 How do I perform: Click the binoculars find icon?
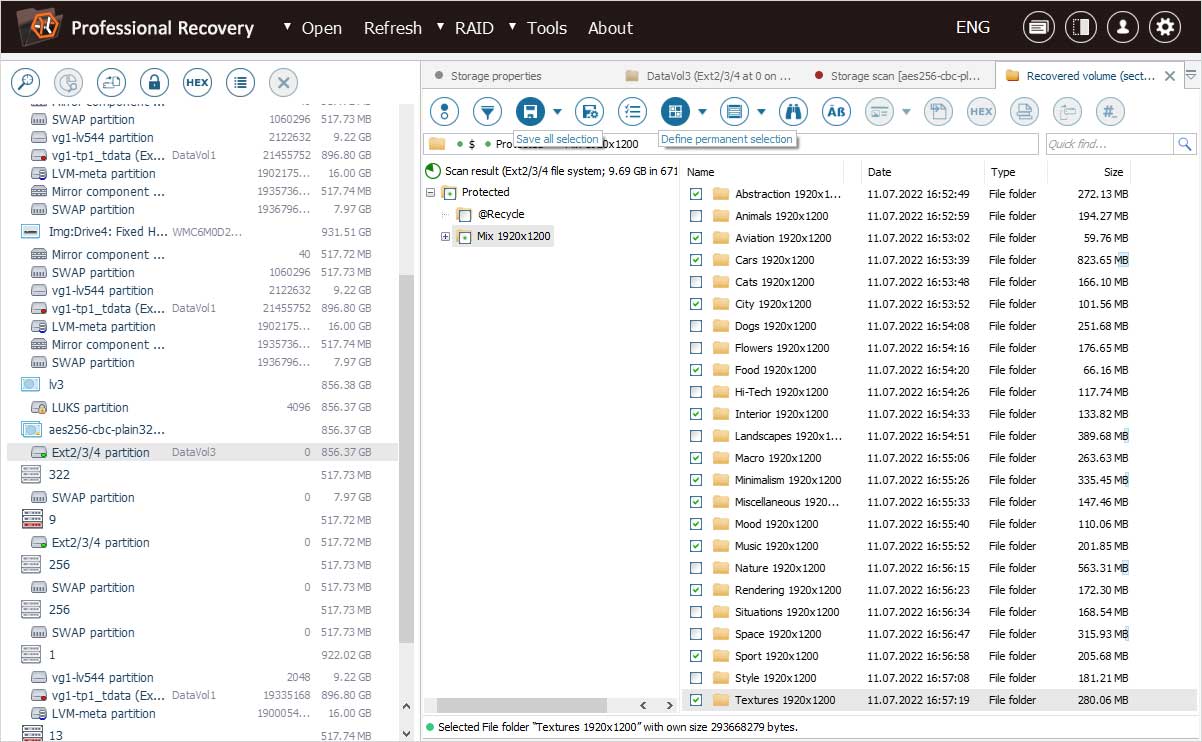coord(793,111)
